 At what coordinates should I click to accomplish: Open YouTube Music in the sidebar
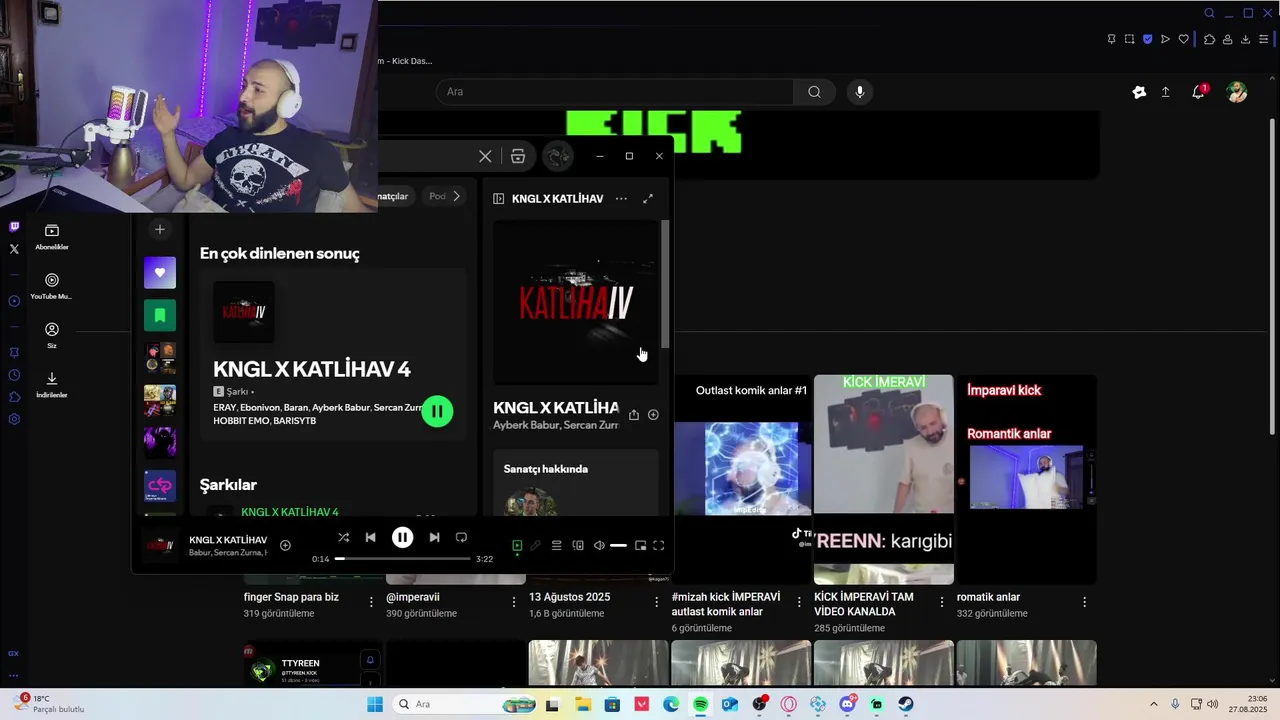(52, 286)
